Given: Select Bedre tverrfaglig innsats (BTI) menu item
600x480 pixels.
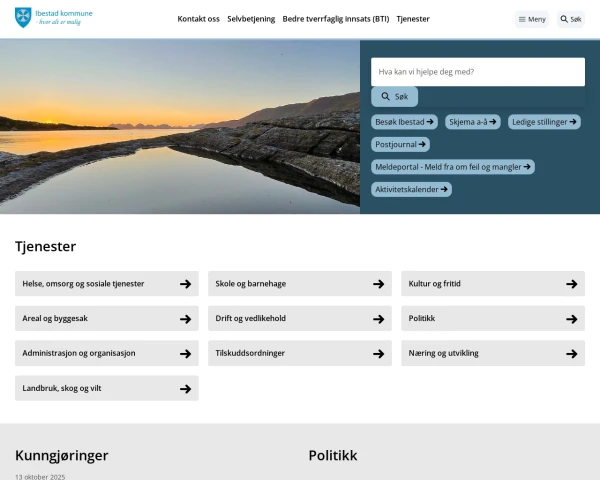Looking at the screenshot, I should coord(336,19).
